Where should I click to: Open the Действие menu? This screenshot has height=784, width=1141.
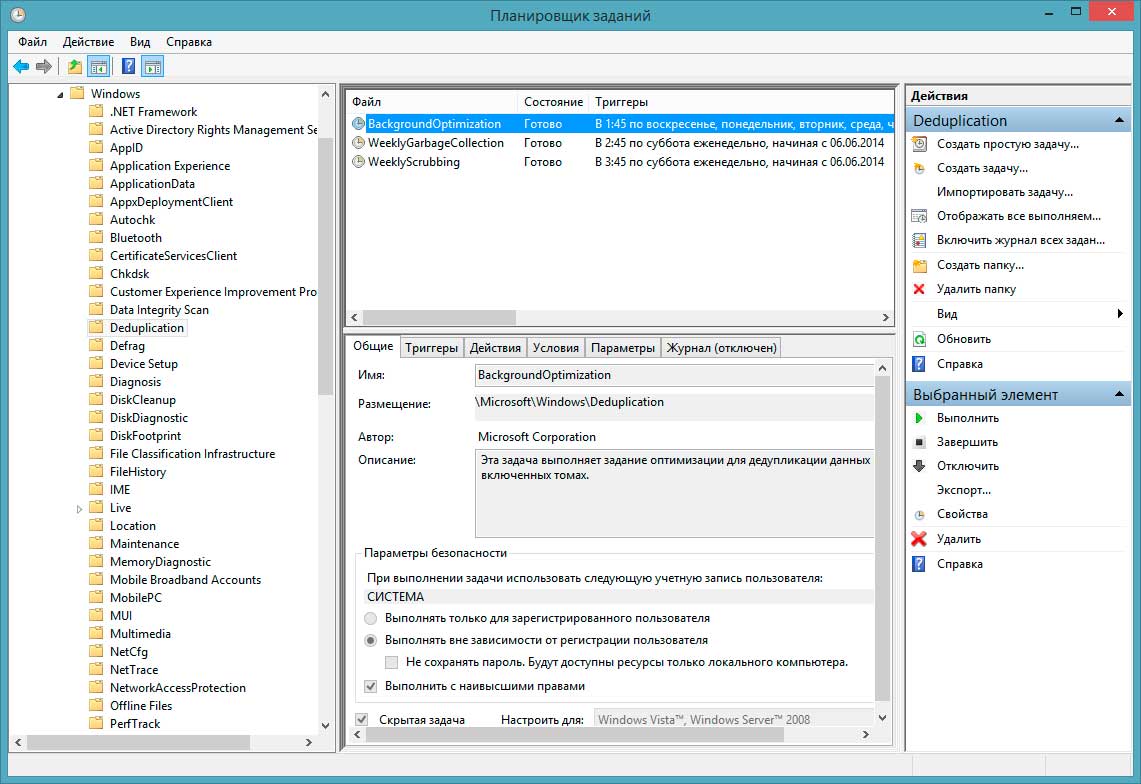click(x=88, y=42)
